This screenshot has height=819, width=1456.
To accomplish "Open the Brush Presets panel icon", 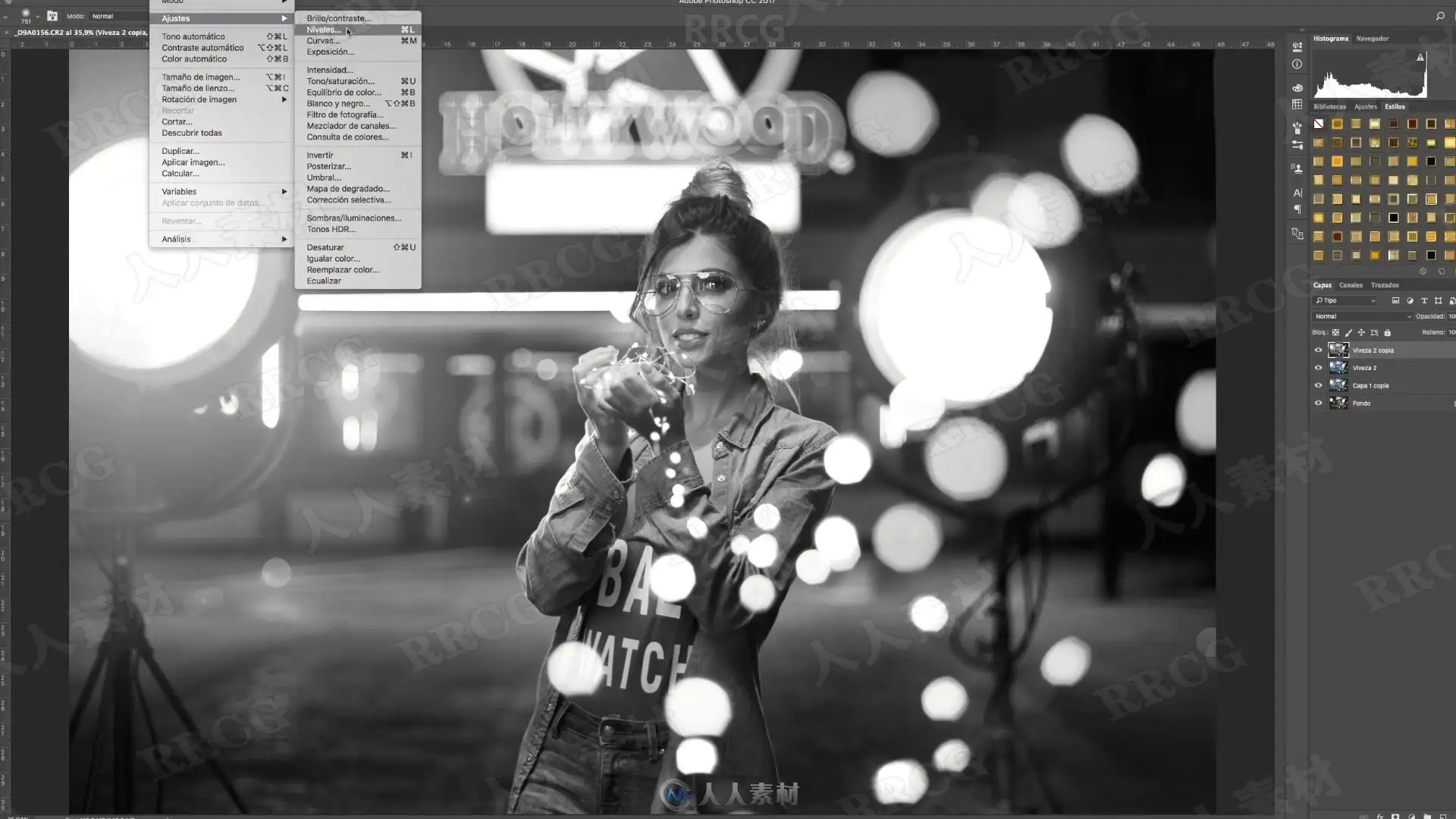I will point(1298,127).
